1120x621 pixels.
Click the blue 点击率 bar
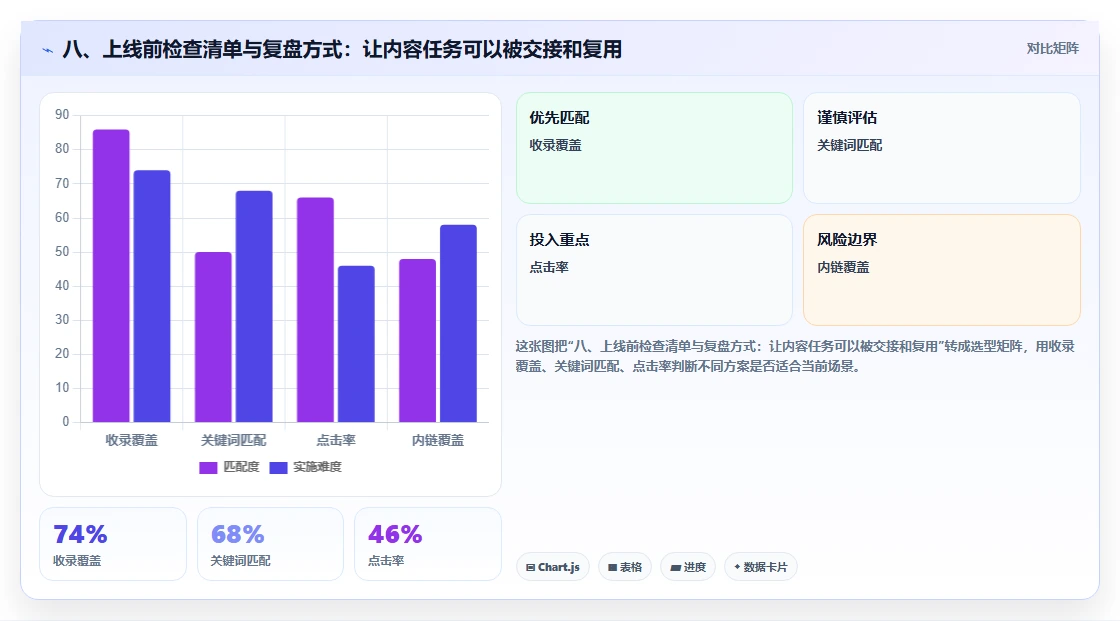pos(356,344)
